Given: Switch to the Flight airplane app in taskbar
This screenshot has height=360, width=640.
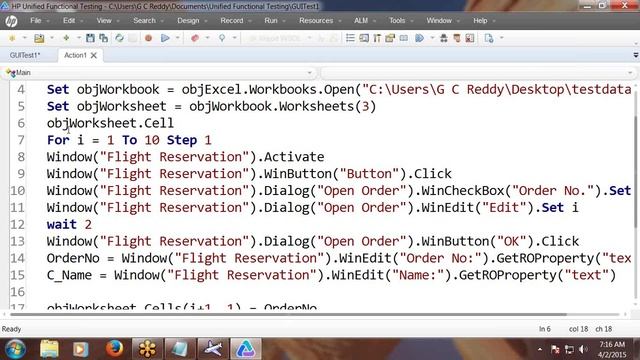Looking at the screenshot, I should (213, 349).
